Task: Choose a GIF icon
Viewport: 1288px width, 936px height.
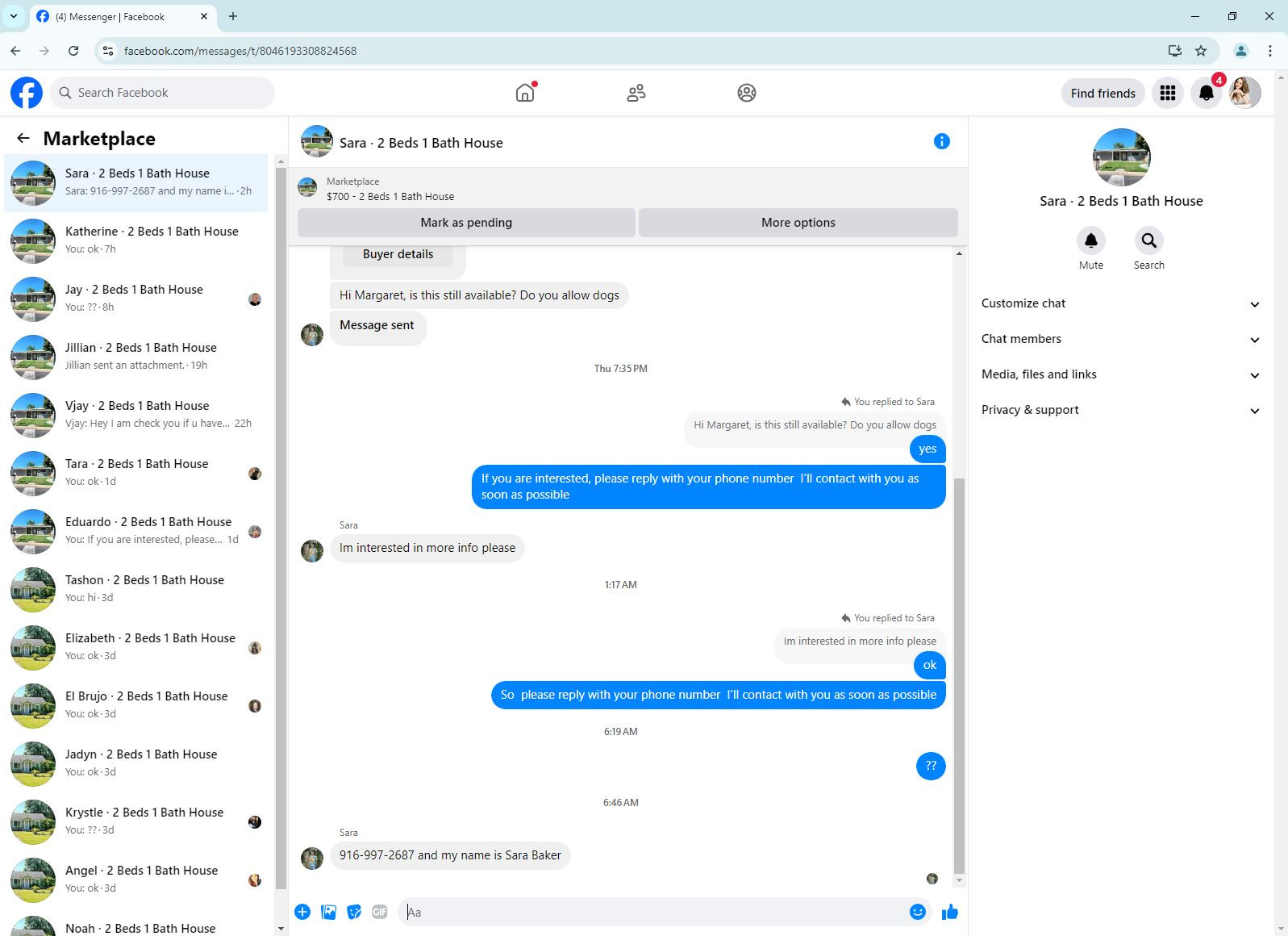Action: click(x=380, y=912)
